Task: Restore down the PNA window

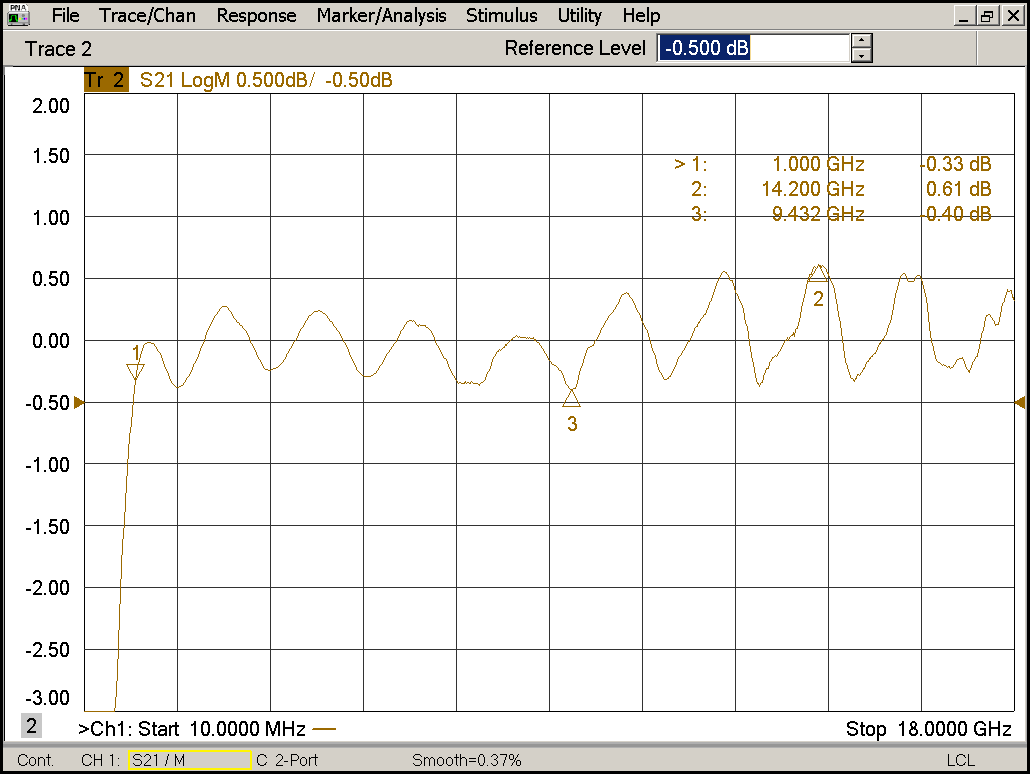Action: click(x=987, y=16)
